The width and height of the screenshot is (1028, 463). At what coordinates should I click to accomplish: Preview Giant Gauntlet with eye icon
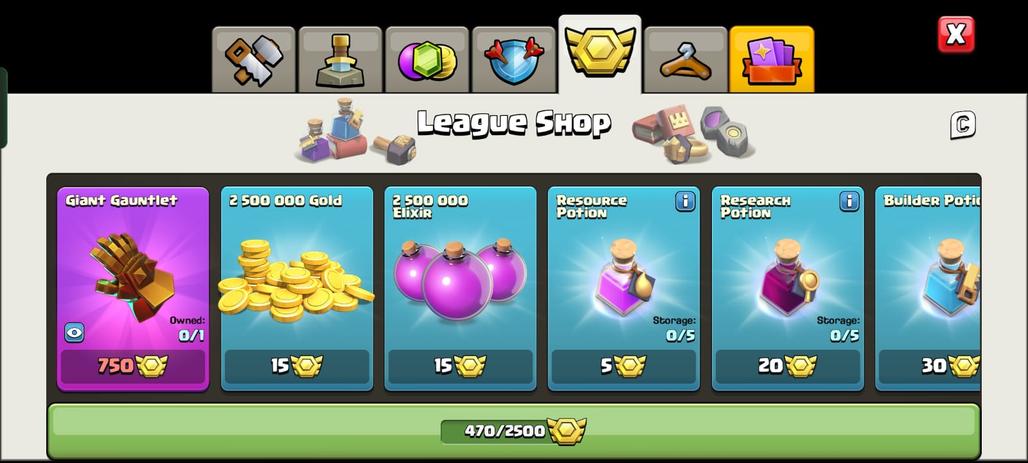(74, 332)
